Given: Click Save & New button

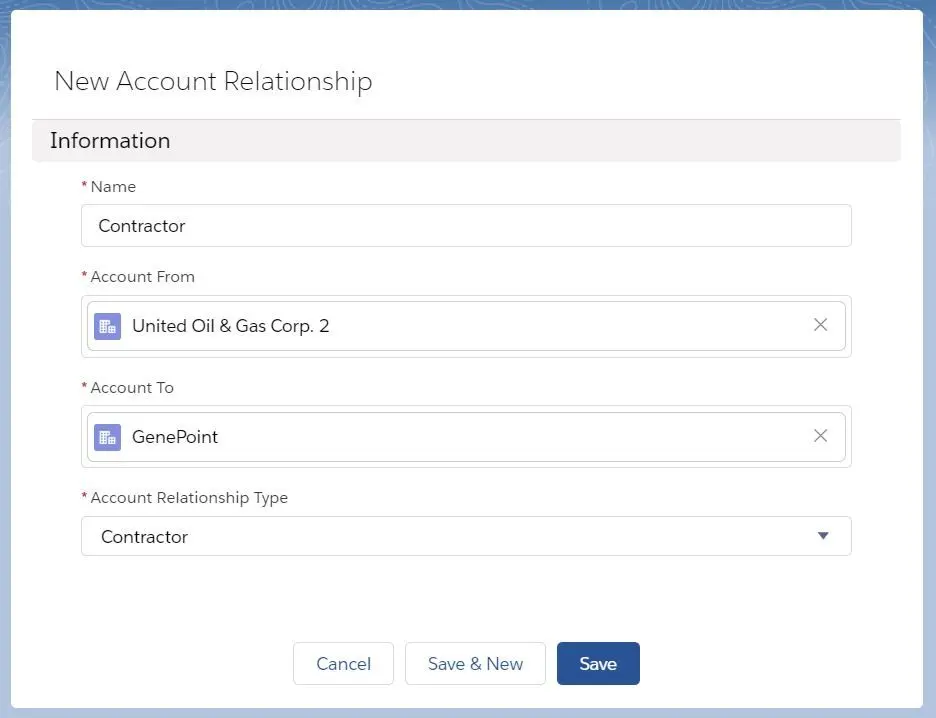Looking at the screenshot, I should pyautogui.click(x=475, y=664).
